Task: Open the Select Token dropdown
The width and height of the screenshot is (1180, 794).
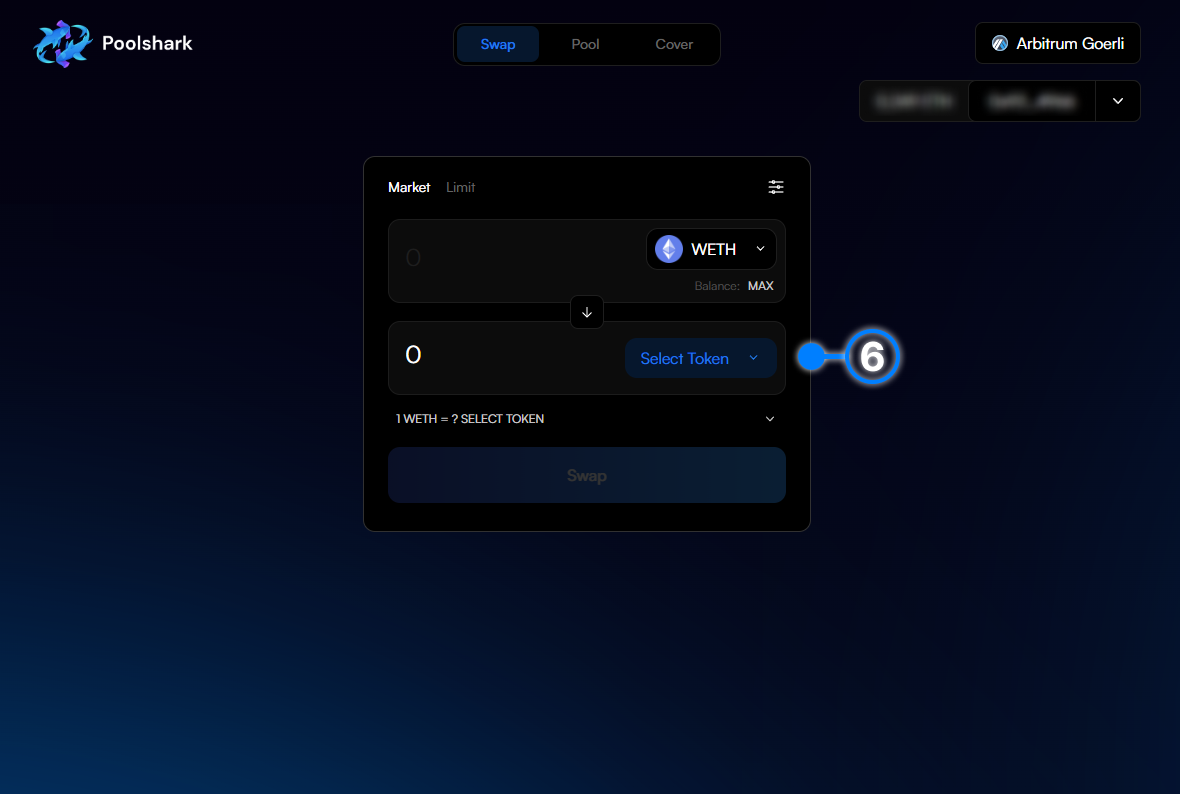Action: click(700, 358)
